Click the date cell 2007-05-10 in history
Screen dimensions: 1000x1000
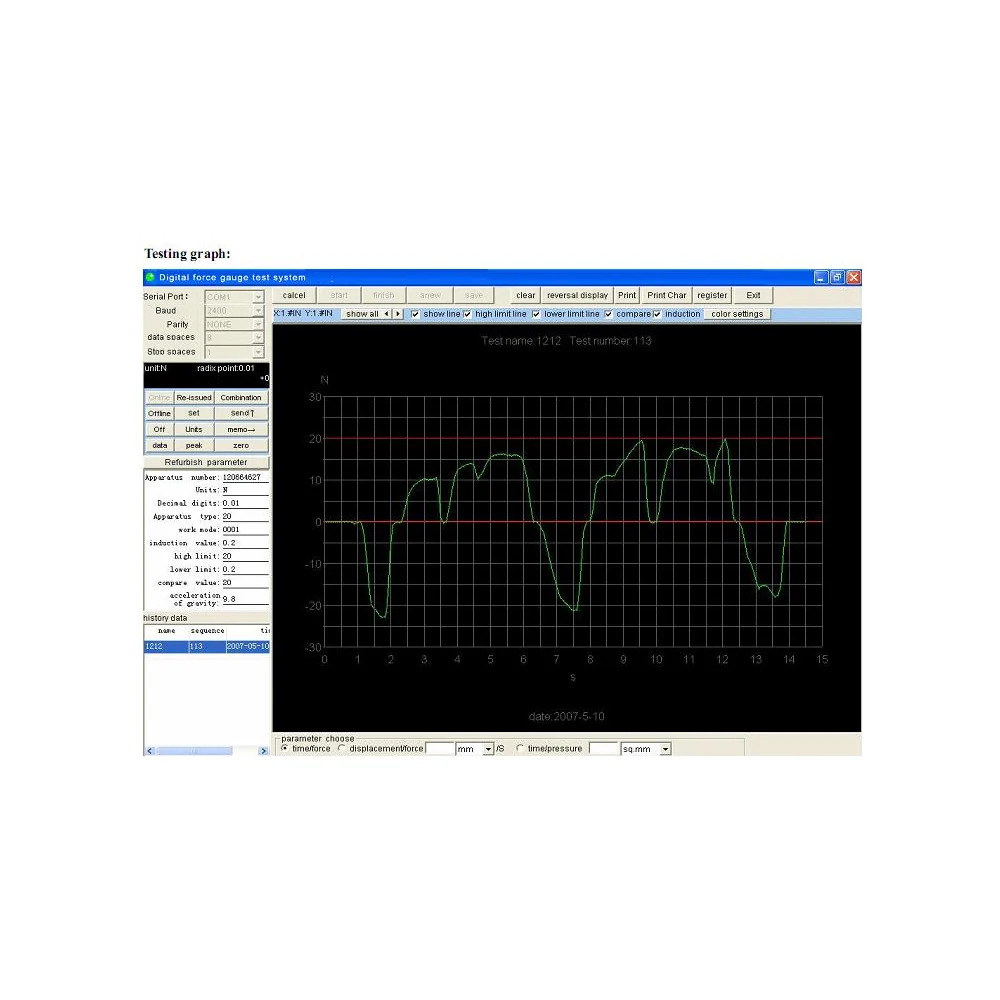pyautogui.click(x=247, y=646)
